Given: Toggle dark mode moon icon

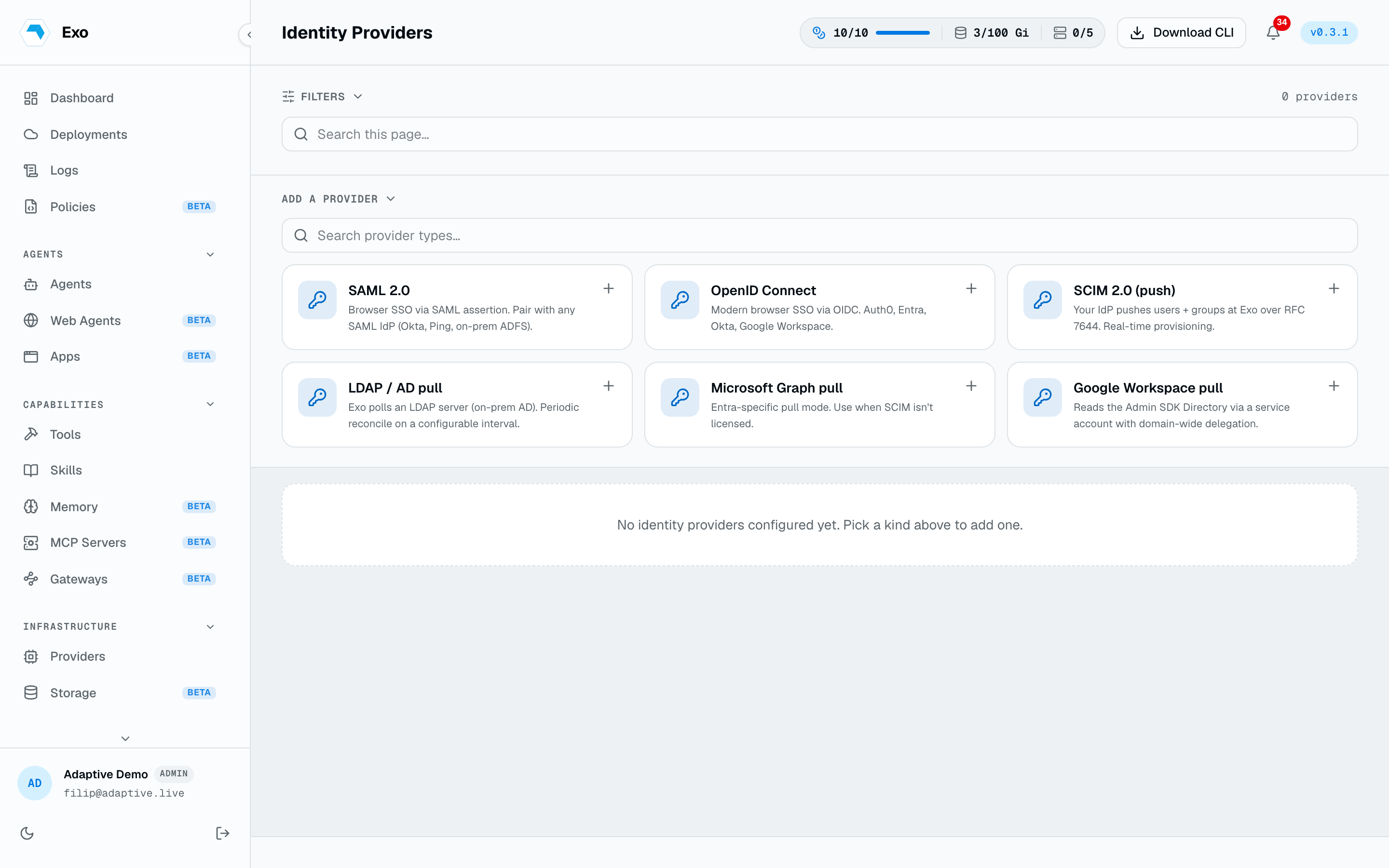Looking at the screenshot, I should coord(27,833).
